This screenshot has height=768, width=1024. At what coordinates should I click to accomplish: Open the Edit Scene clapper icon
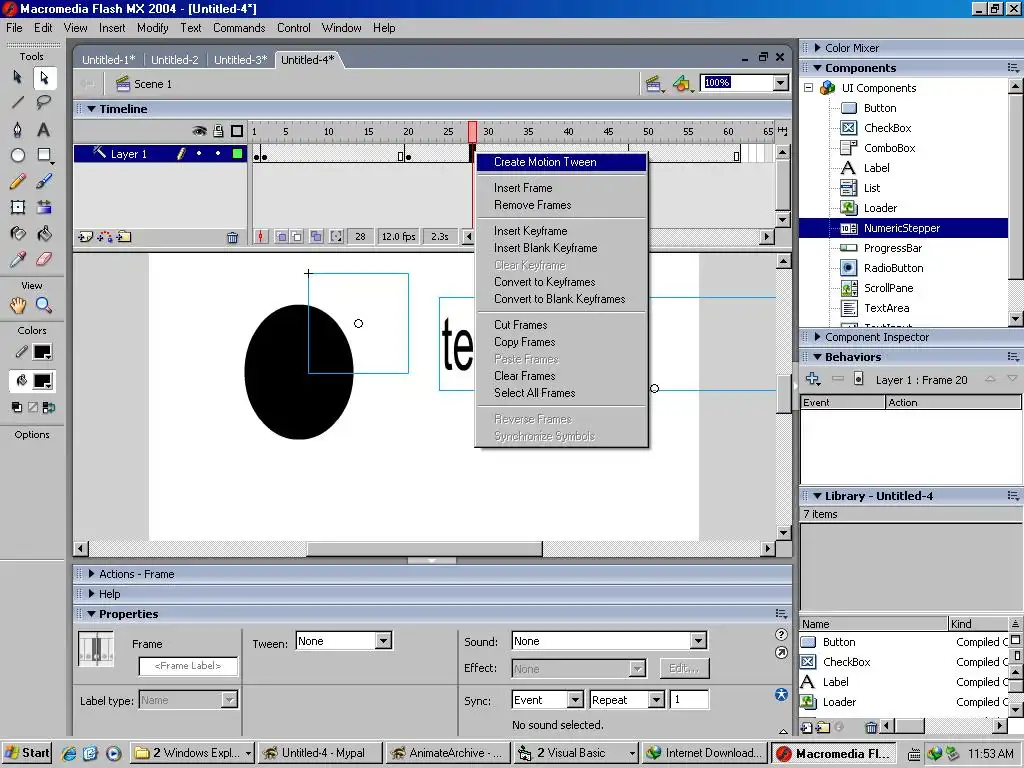(x=653, y=84)
